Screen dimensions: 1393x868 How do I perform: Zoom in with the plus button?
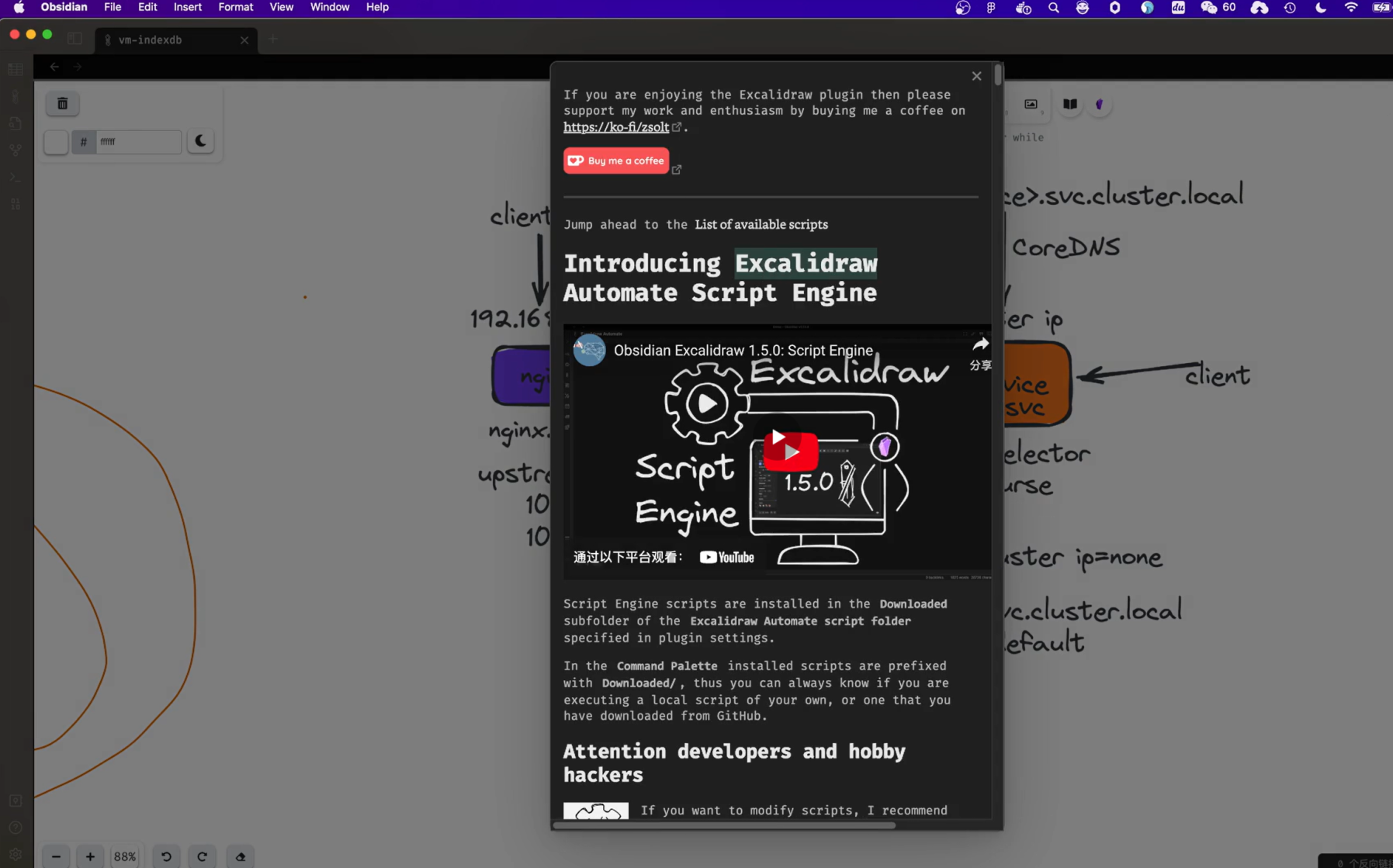click(90, 856)
